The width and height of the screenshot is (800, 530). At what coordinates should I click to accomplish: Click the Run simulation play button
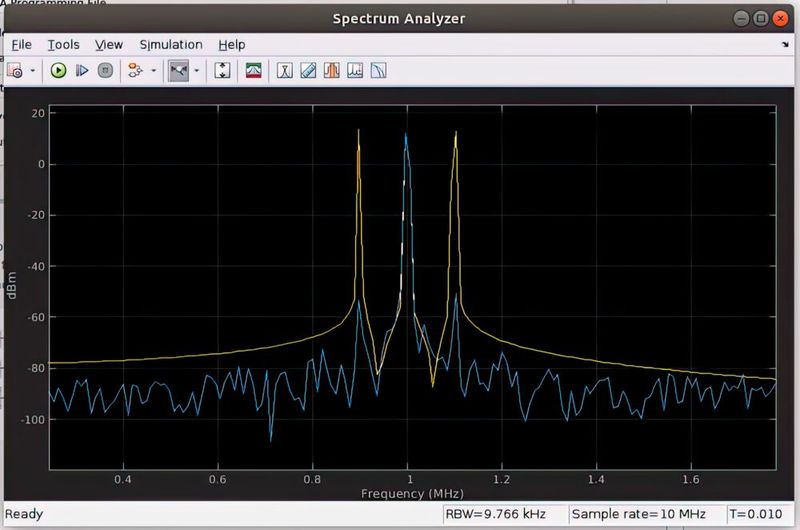pos(58,71)
